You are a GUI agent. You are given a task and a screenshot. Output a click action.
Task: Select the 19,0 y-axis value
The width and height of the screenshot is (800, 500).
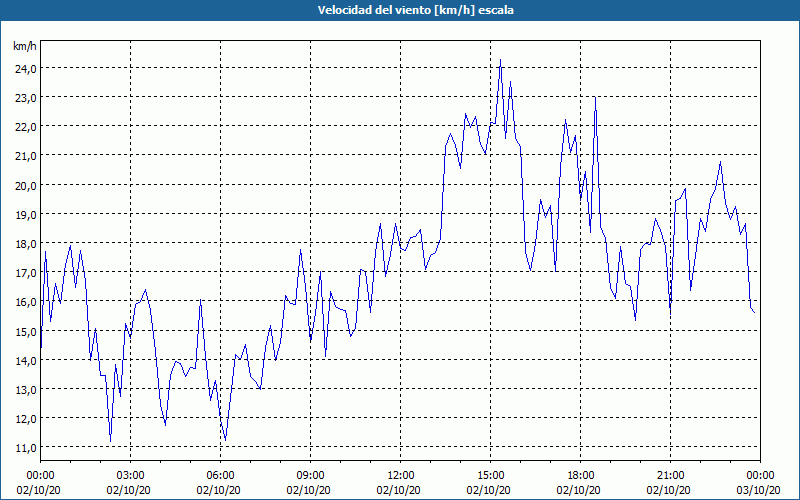(x=25, y=215)
